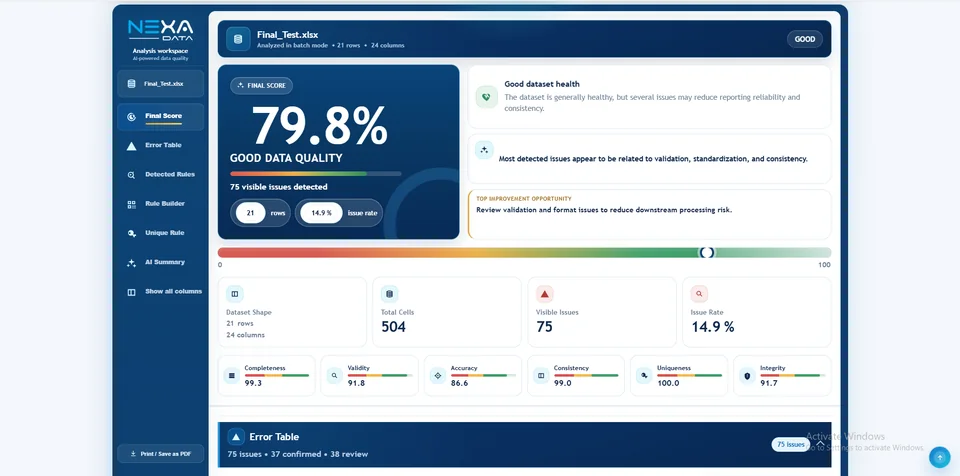Click the Visible Issues count 75
The height and width of the screenshot is (476, 960).
544,327
